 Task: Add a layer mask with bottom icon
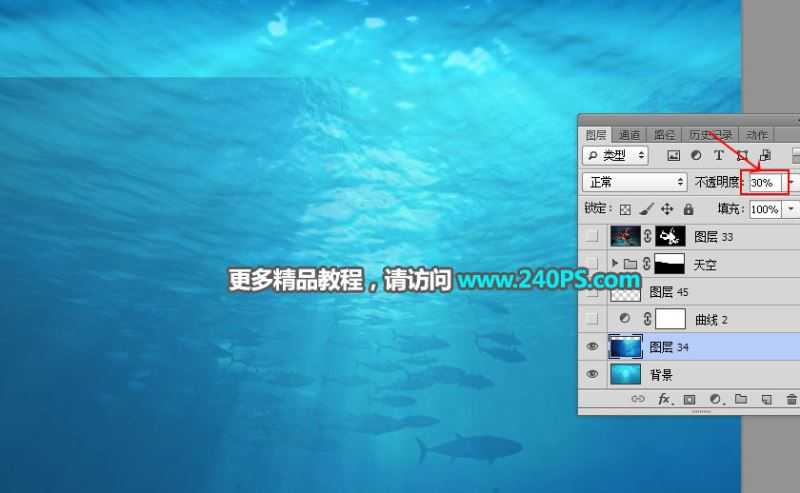[x=689, y=400]
